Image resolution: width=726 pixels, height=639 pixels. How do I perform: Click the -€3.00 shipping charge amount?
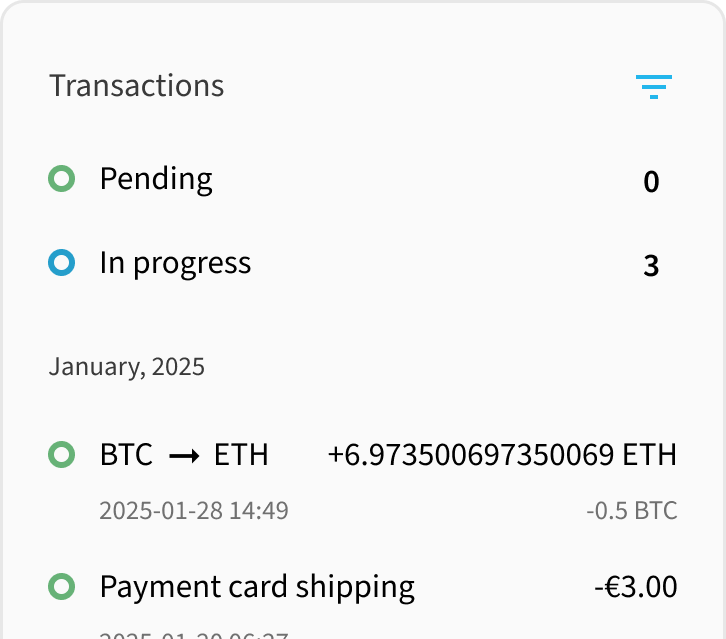coord(636,587)
